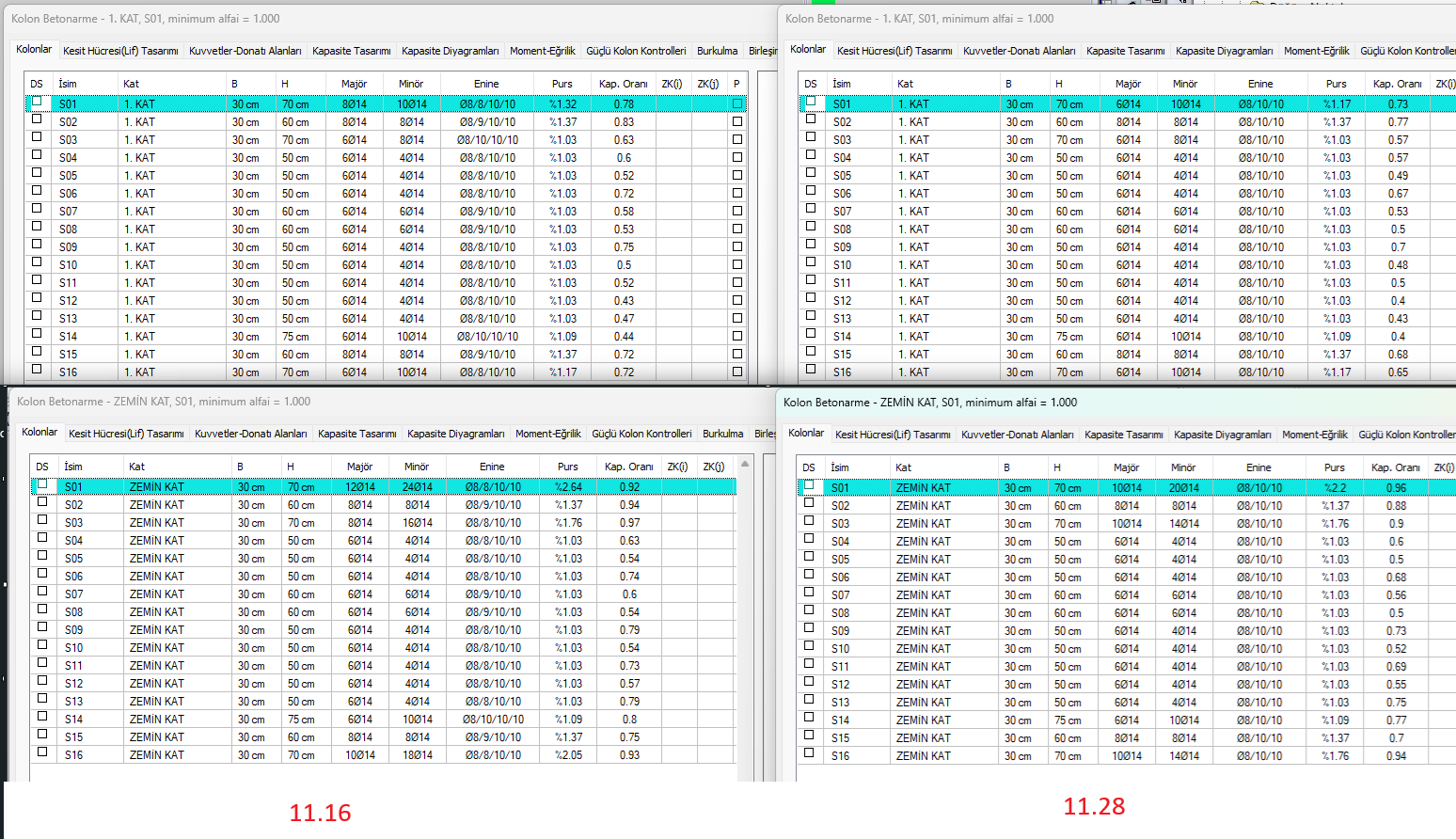
Task: Check the DS box of the row with Kap. Oranı 0.49
Action: point(811,173)
